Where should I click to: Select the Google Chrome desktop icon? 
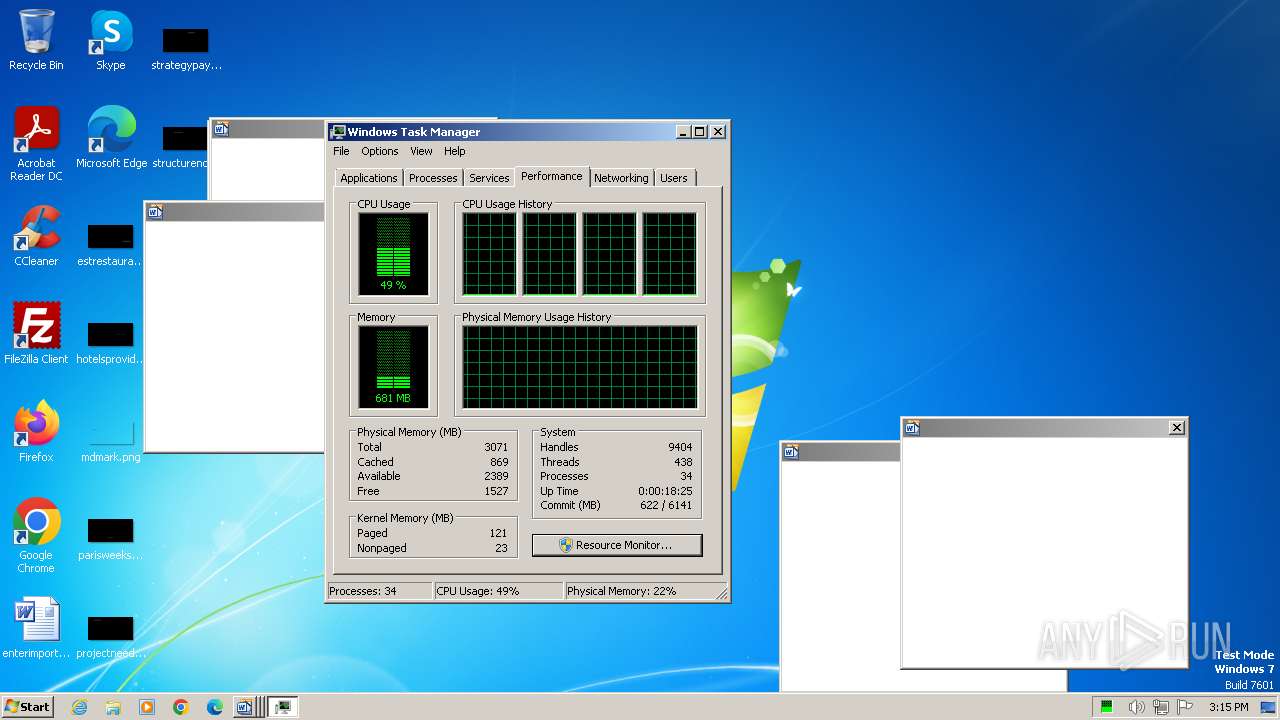(x=36, y=536)
